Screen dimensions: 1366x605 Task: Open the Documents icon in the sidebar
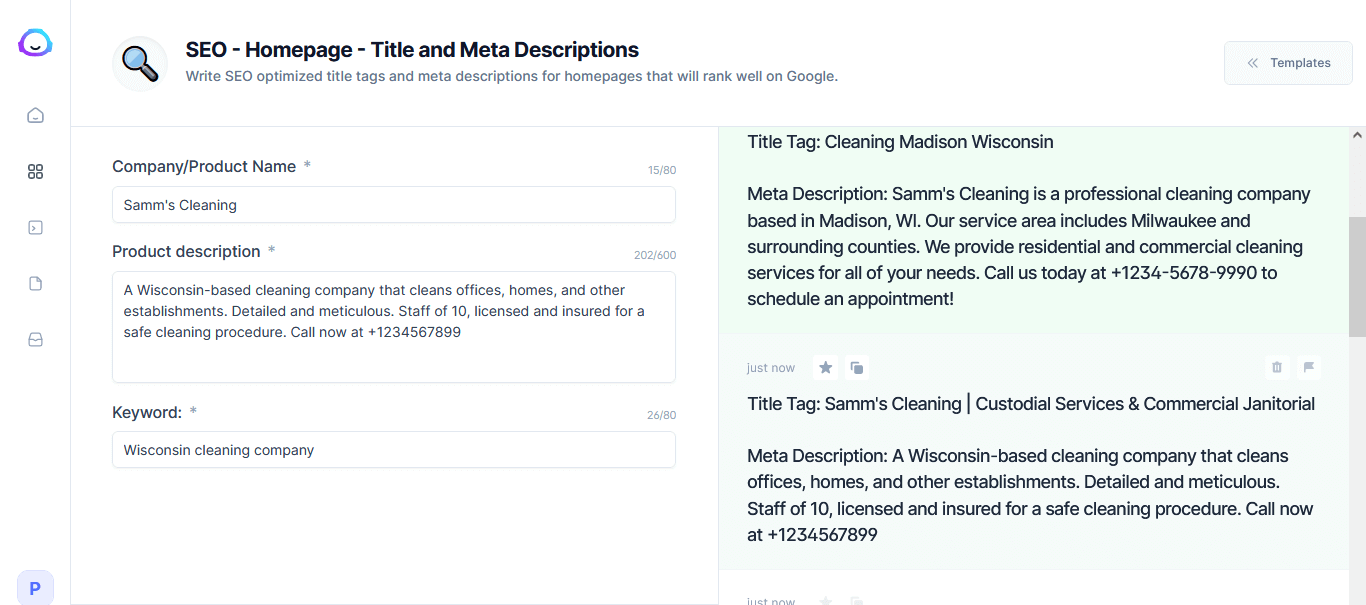pos(35,283)
